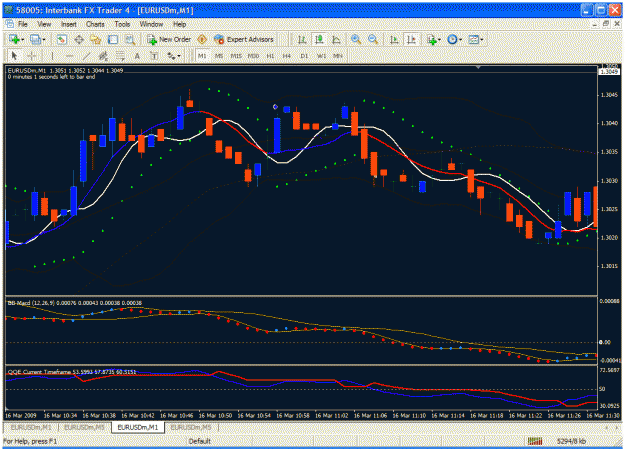Open the Charts menu
The width and height of the screenshot is (625, 449).
click(95, 24)
